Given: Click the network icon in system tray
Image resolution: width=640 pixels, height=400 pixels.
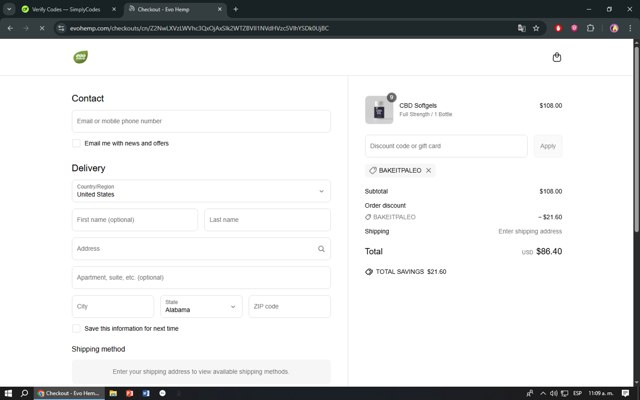Looking at the screenshot, I should pos(564,393).
